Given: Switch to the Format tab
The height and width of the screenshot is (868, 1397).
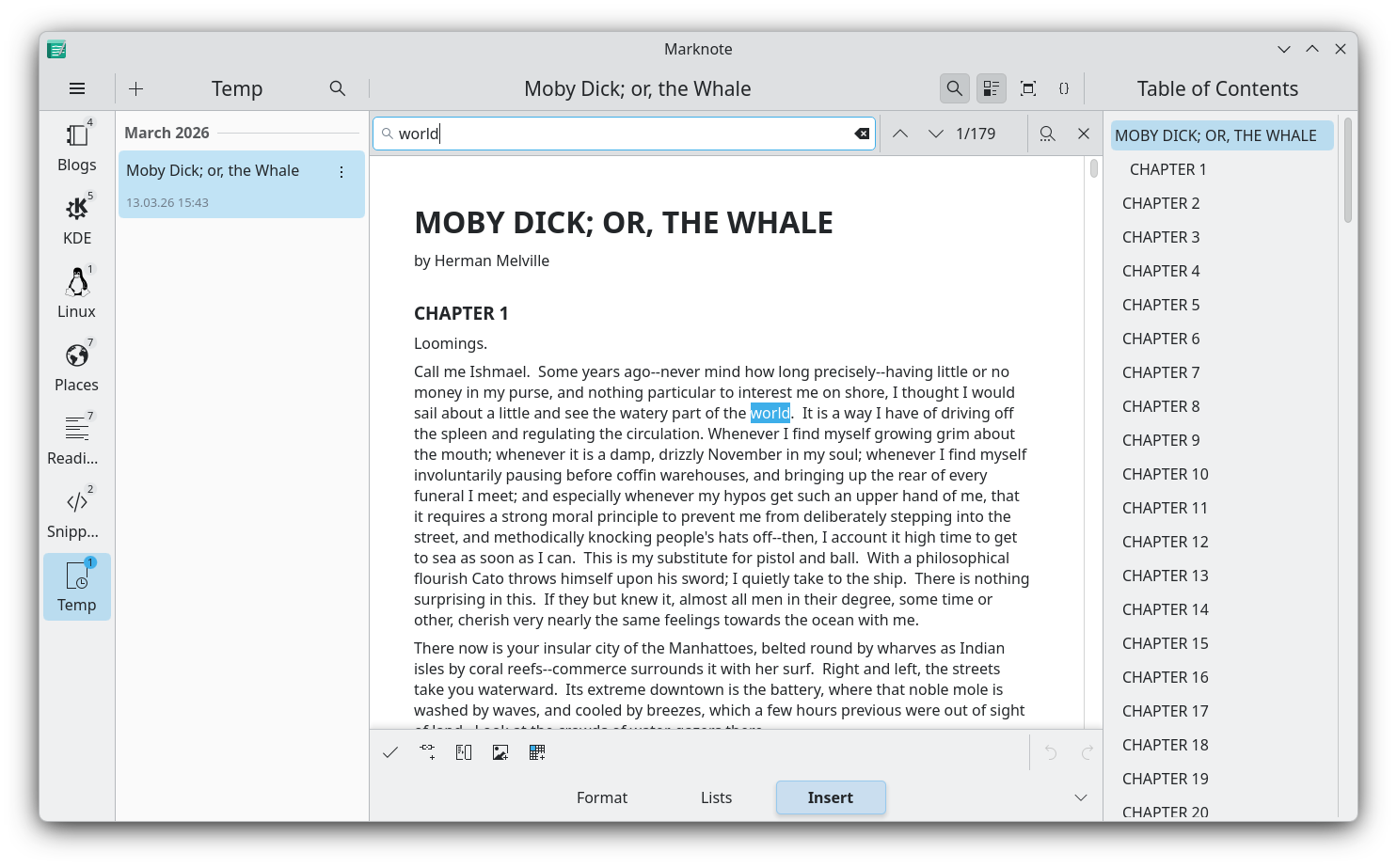Looking at the screenshot, I should [x=602, y=797].
